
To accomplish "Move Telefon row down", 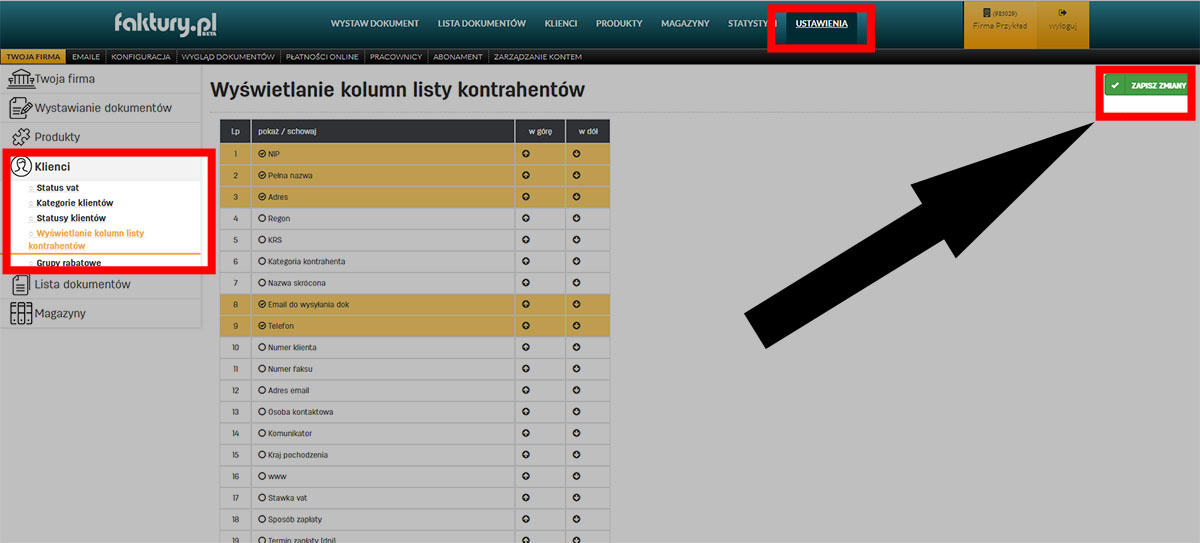I will coord(577,326).
